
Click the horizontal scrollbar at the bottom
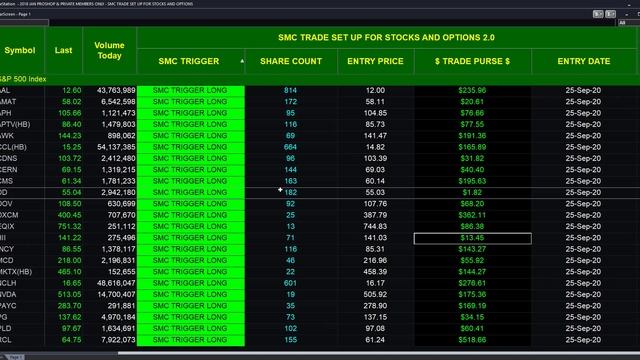(x=379, y=353)
